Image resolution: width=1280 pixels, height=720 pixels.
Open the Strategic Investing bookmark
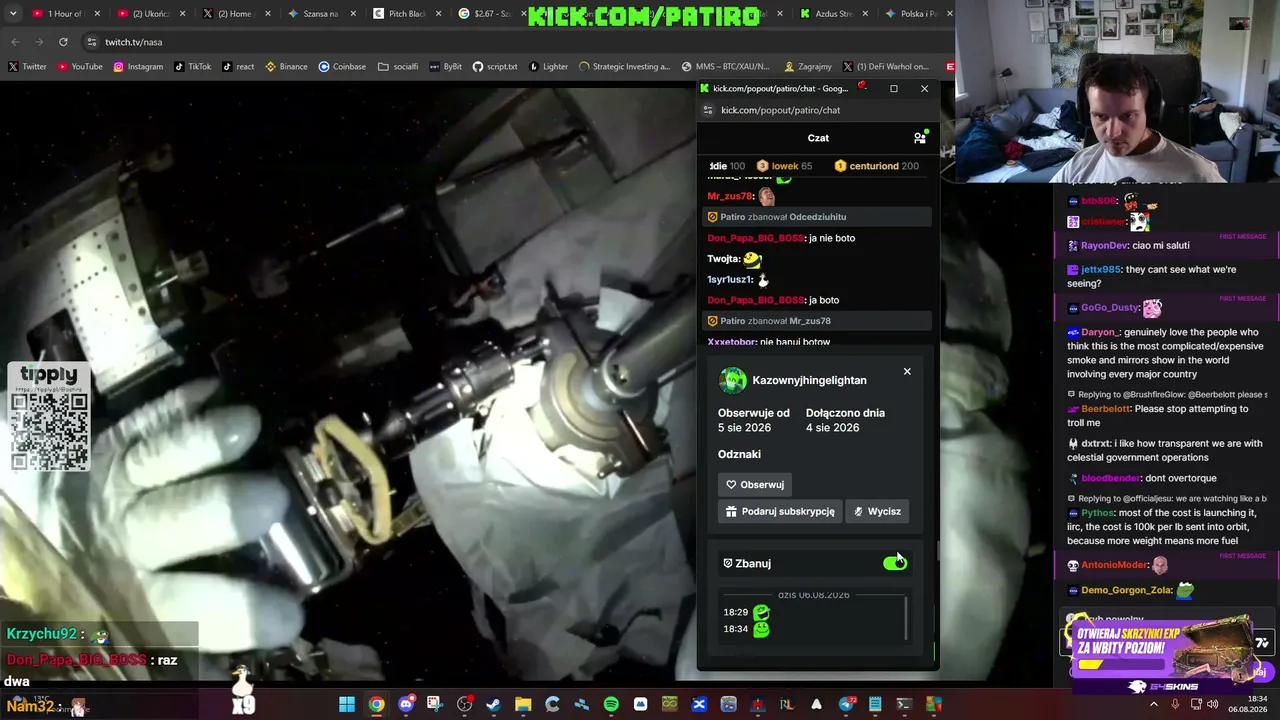click(x=624, y=67)
